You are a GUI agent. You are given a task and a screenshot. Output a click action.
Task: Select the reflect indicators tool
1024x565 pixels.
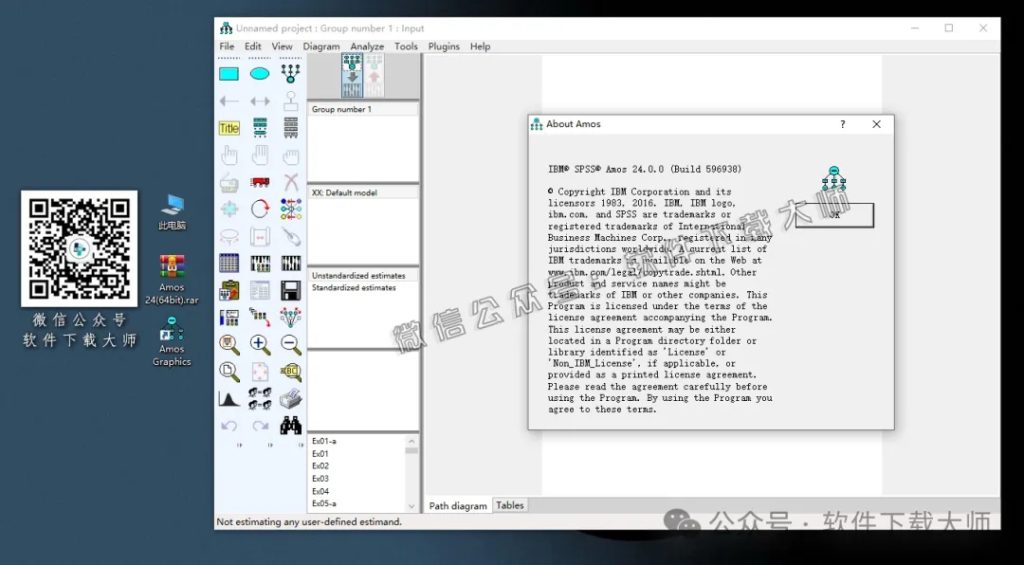pyautogui.click(x=291, y=209)
